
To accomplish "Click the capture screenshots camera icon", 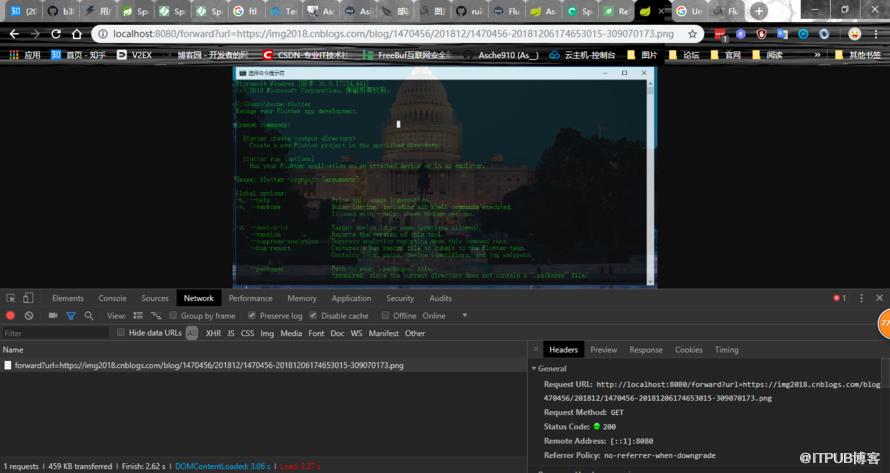I will 53,316.
